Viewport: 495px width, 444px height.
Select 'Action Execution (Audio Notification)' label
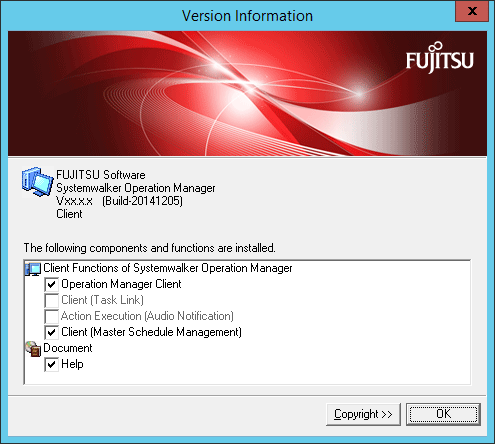click(x=147, y=316)
